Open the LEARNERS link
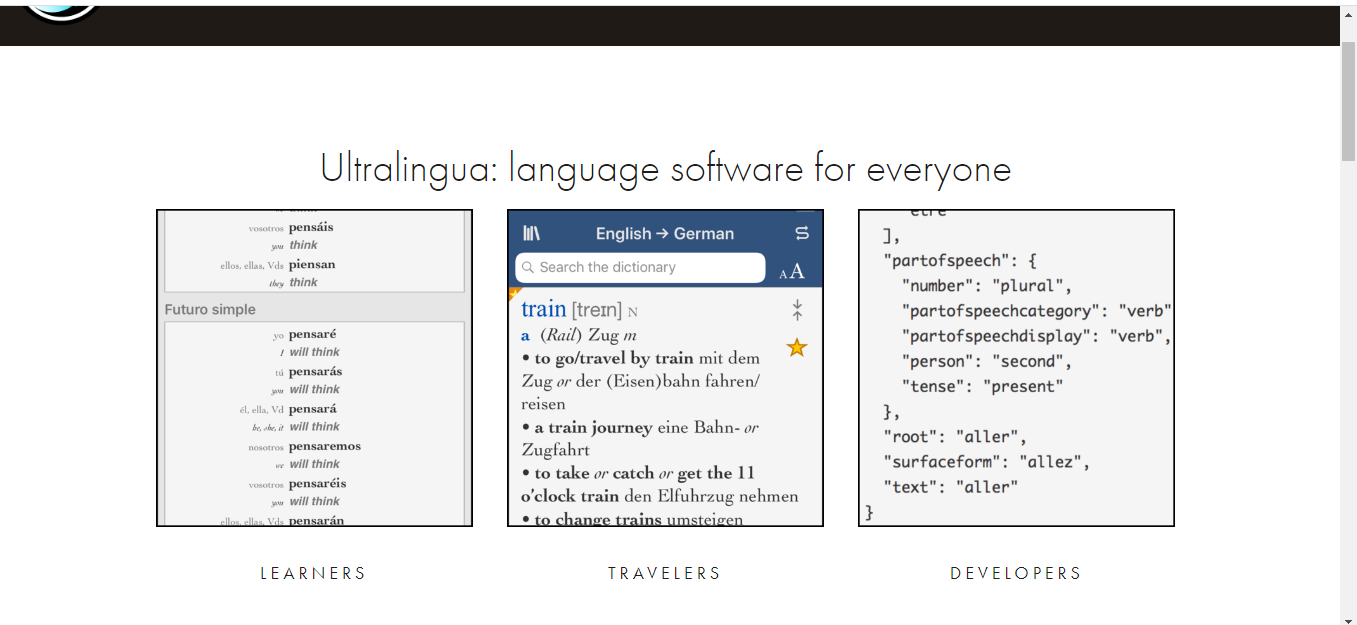Image resolution: width=1357 pixels, height=625 pixels. 314,573
